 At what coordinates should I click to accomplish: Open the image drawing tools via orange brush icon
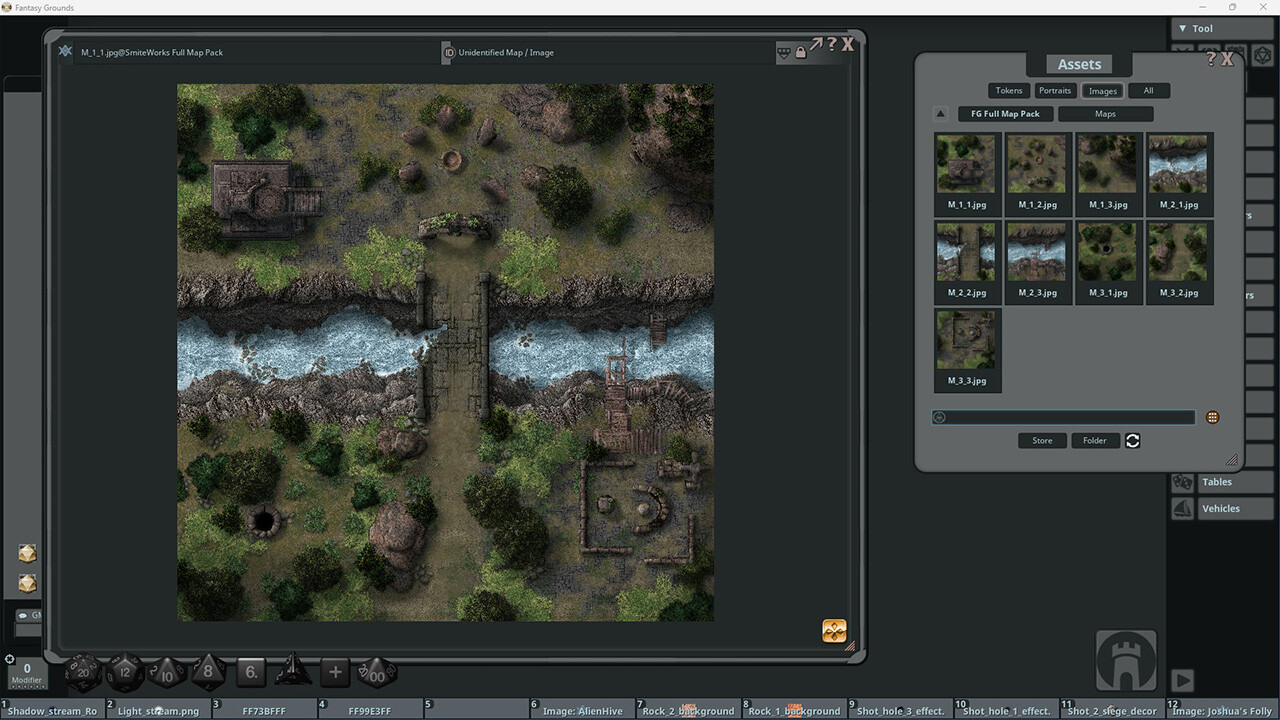[834, 630]
